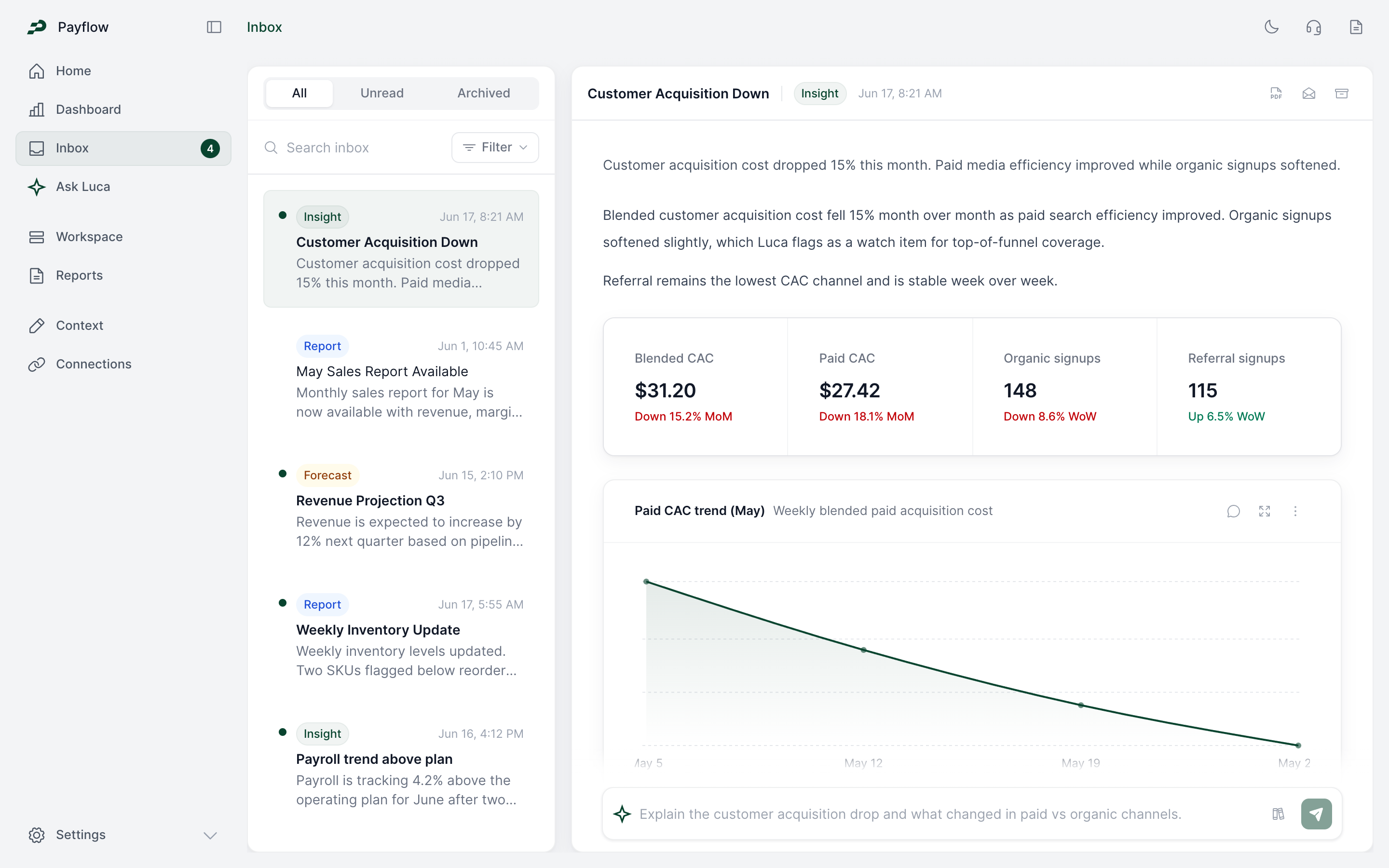
Task: Open Revenue Projection Q3 message
Action: coord(401,508)
